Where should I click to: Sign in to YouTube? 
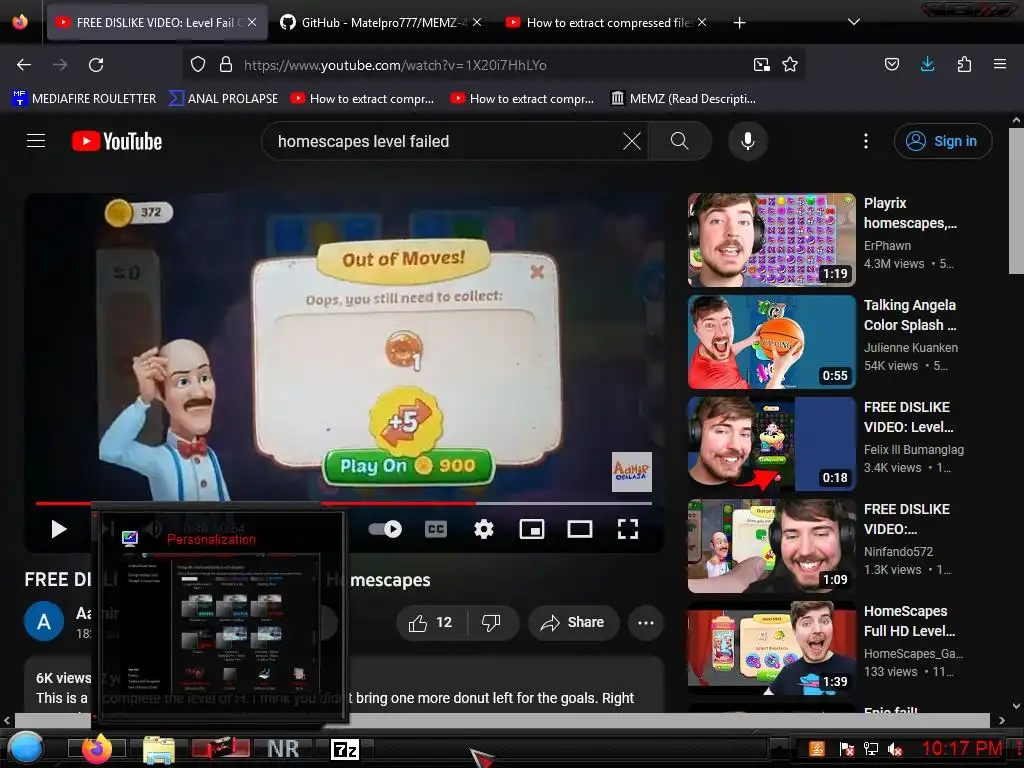coord(942,141)
